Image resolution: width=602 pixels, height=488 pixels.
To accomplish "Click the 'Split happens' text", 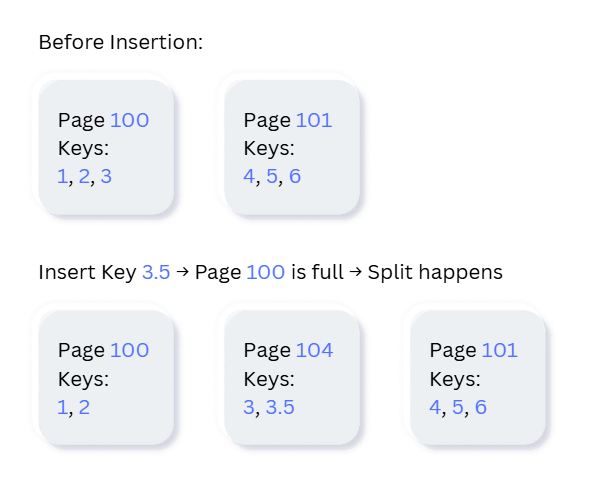I will click(435, 273).
